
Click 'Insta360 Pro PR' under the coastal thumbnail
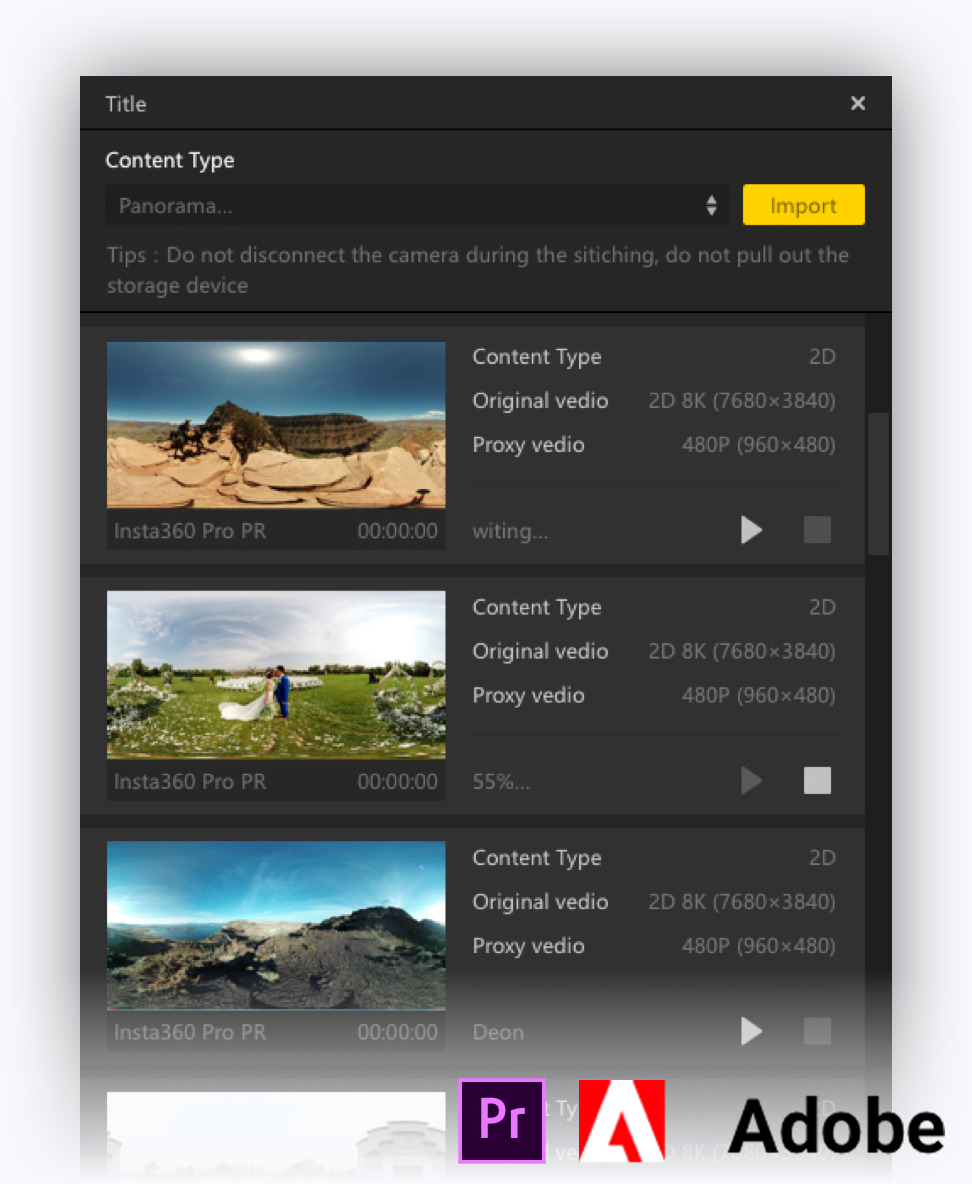click(x=190, y=1032)
